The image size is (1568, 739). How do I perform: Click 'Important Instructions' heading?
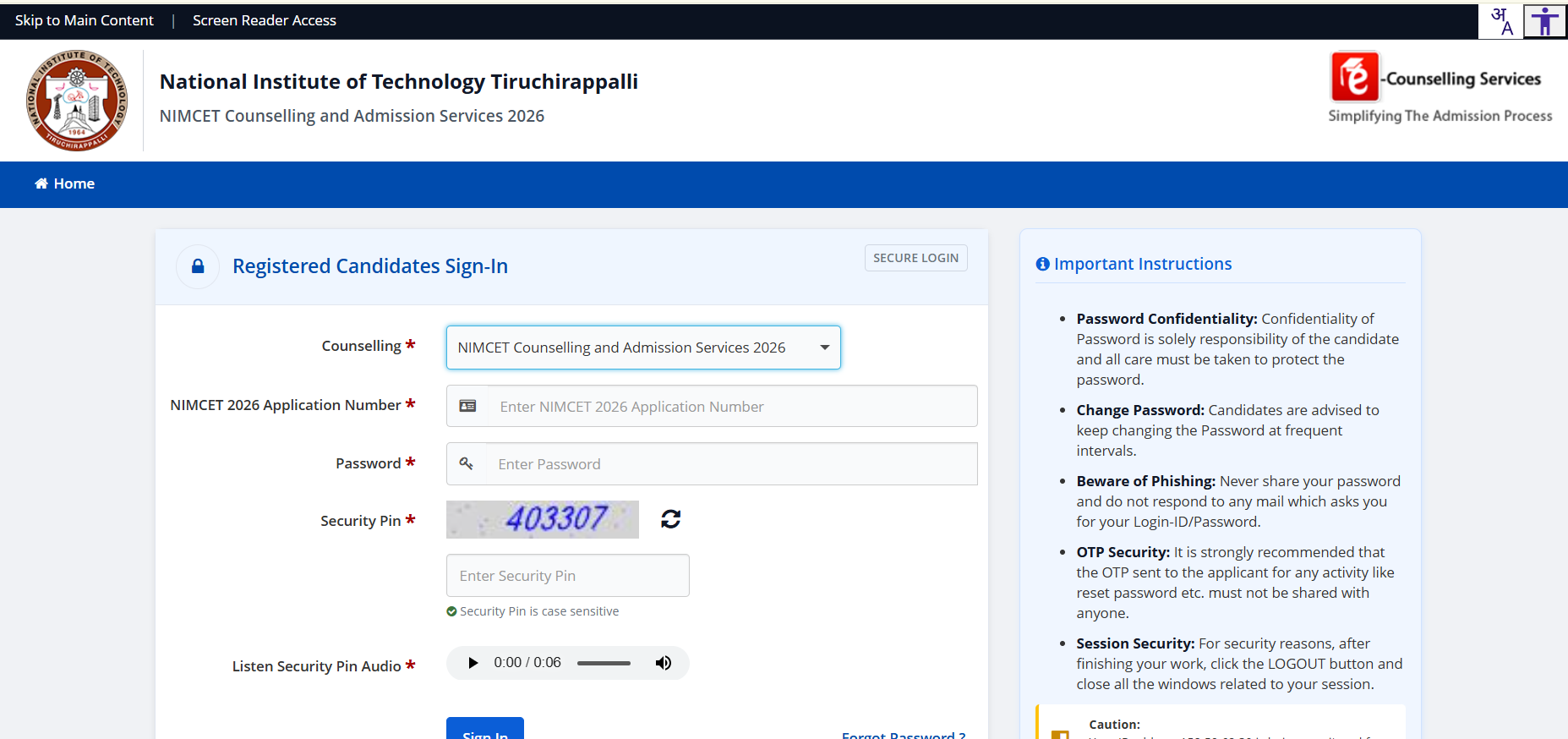coord(1143,264)
